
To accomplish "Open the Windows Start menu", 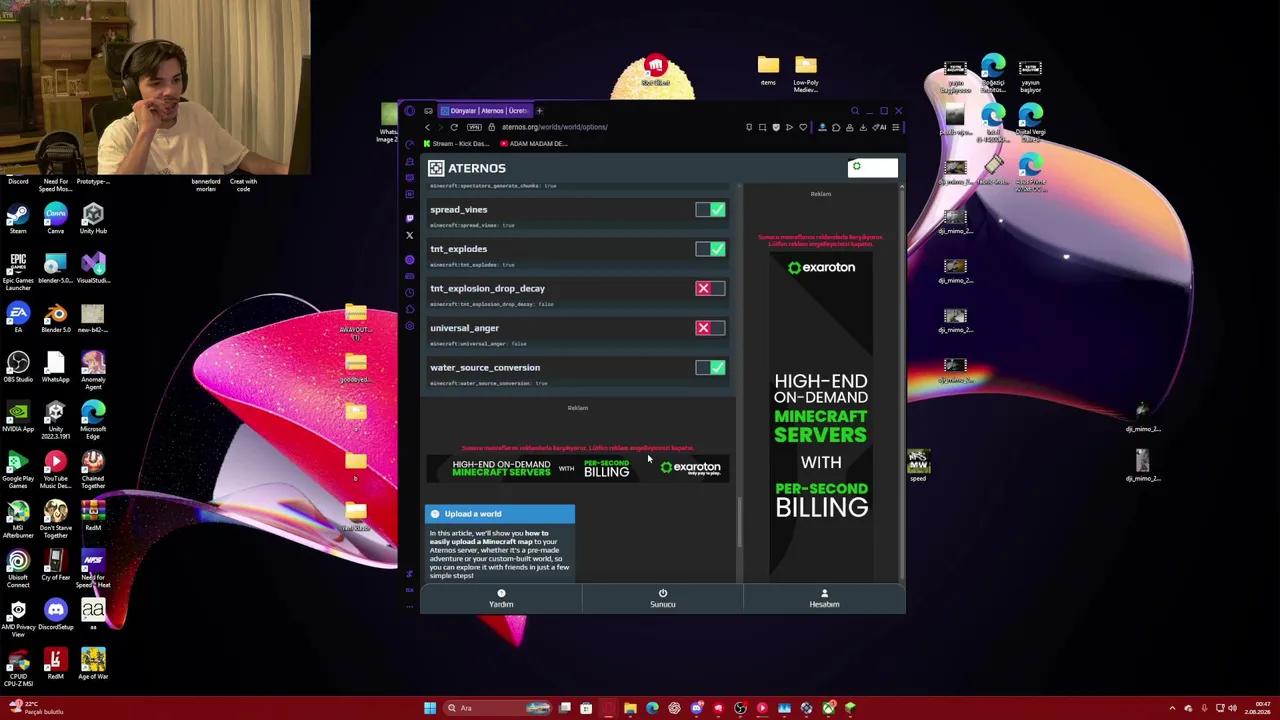I will tap(430, 708).
